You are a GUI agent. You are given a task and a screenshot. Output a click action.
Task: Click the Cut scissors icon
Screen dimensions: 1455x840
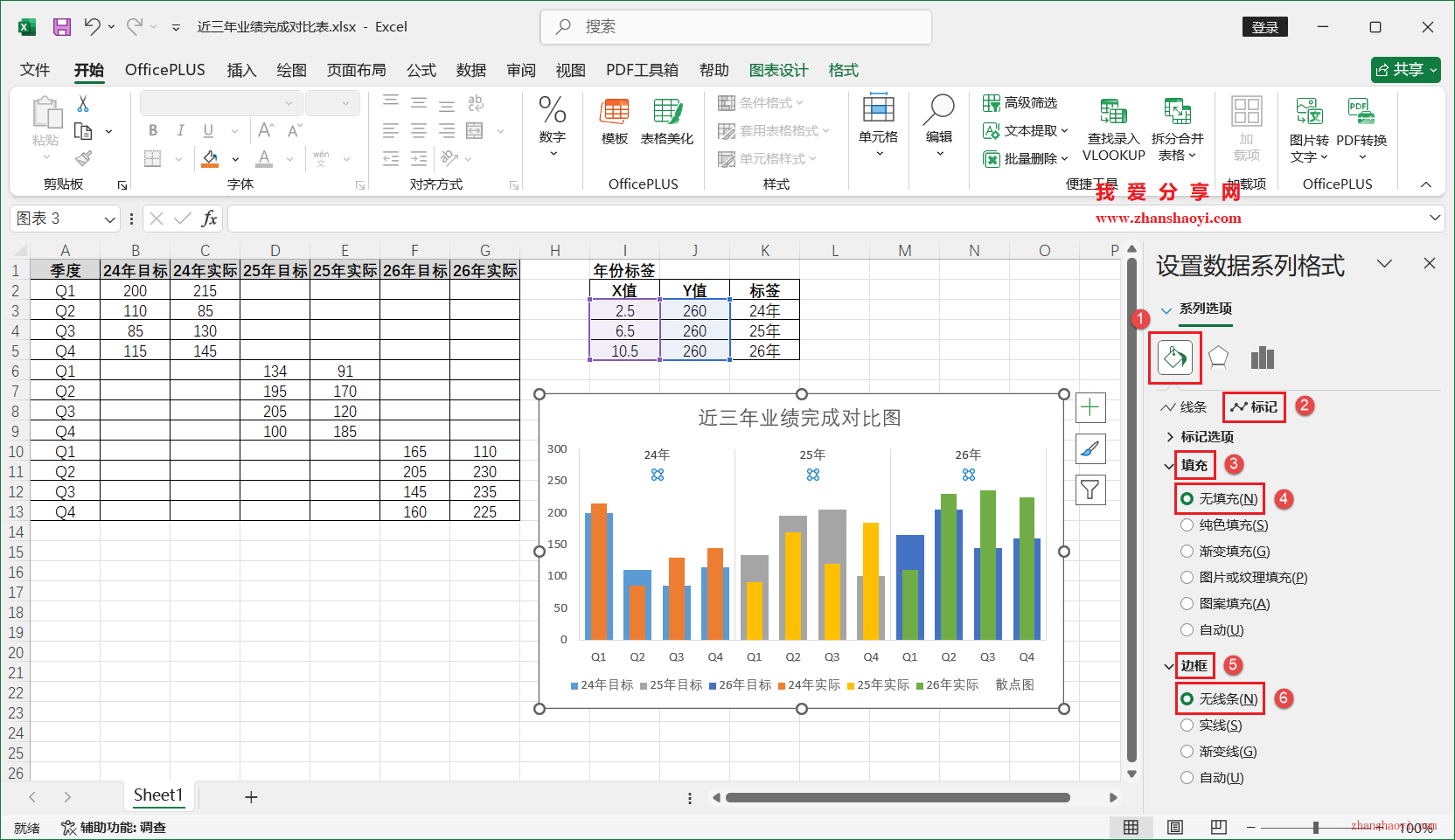coord(83,103)
